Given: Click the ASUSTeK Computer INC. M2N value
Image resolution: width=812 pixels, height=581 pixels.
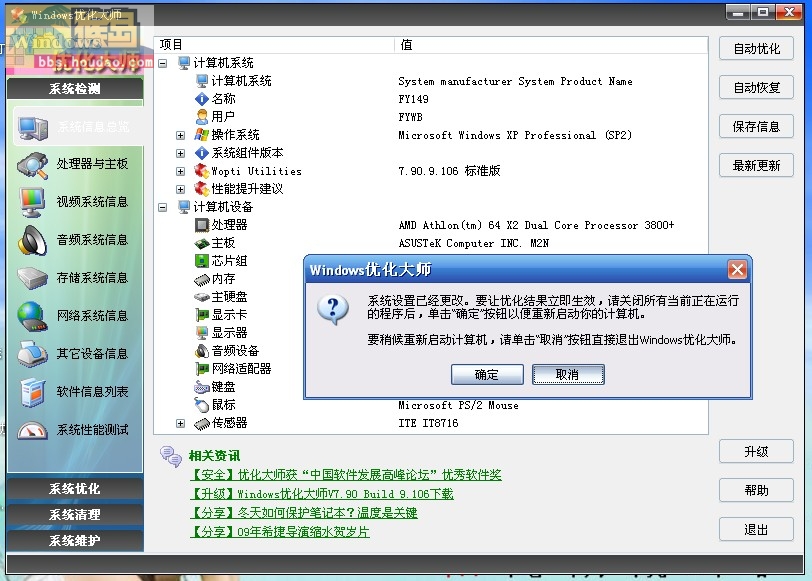Looking at the screenshot, I should coord(474,243).
